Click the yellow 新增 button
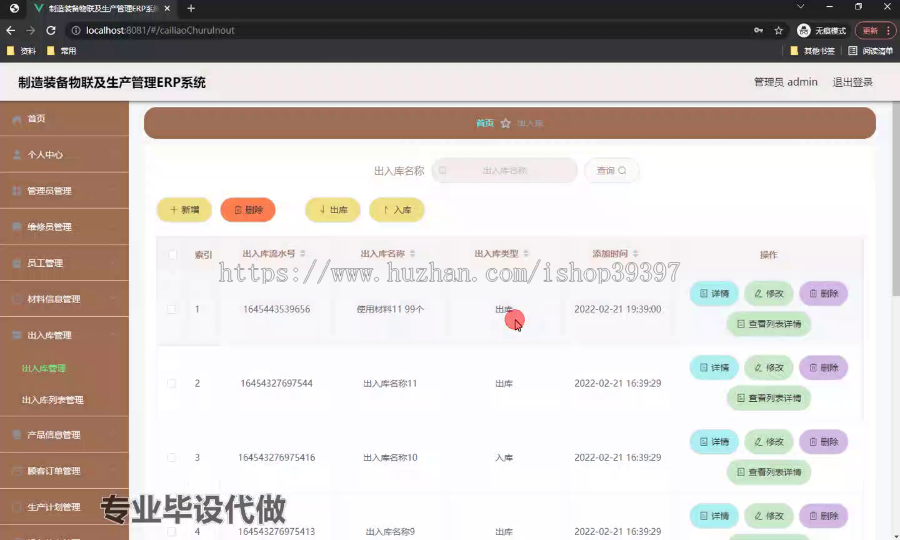Image resolution: width=900 pixels, height=540 pixels. tap(184, 210)
